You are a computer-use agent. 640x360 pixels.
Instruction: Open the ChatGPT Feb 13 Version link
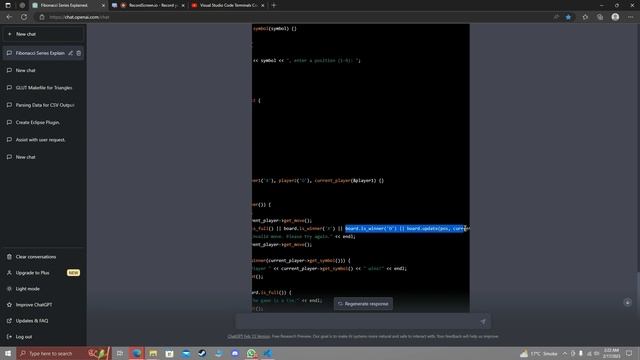[249, 336]
